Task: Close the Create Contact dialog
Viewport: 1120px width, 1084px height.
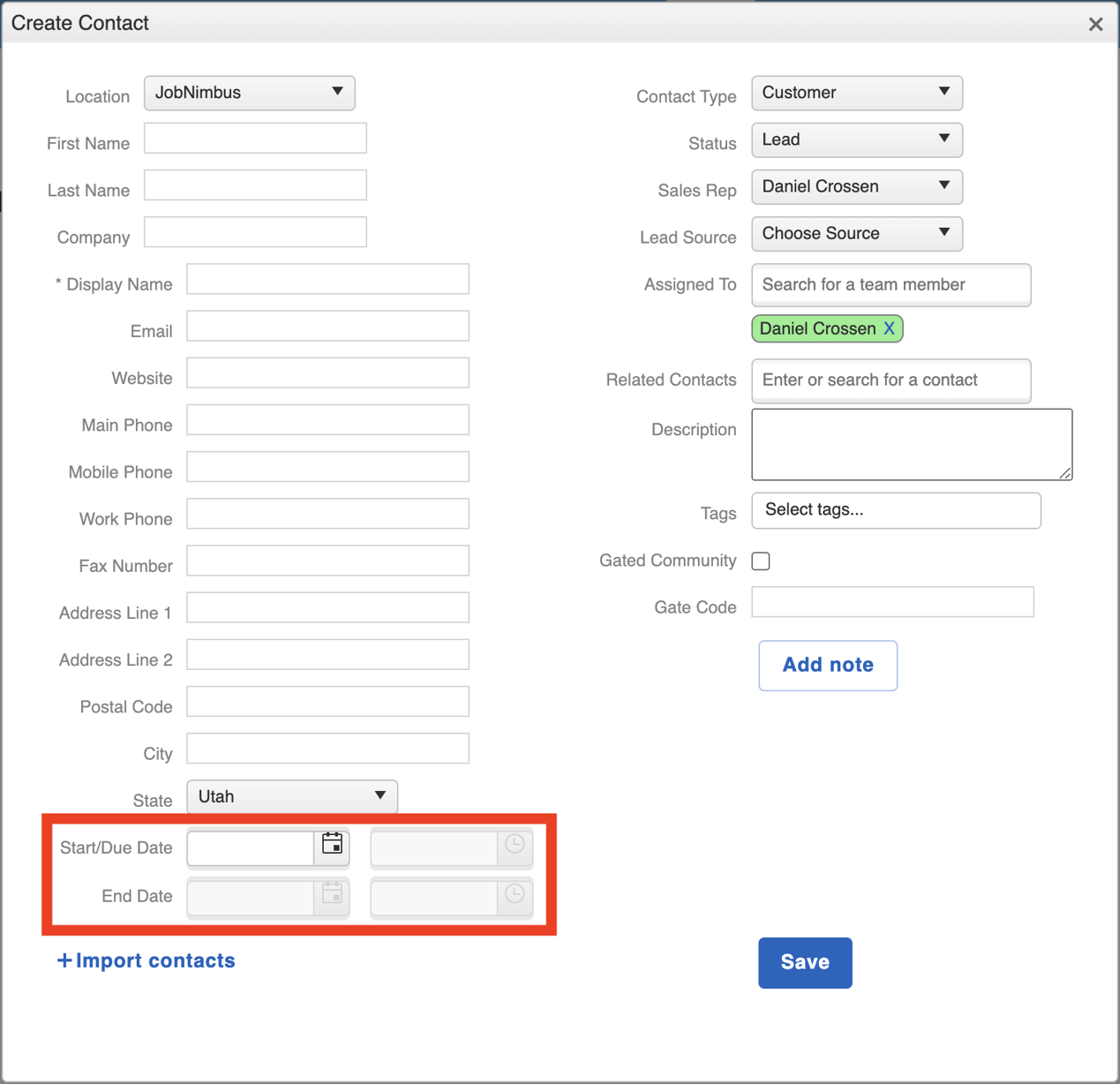Action: point(1095,24)
